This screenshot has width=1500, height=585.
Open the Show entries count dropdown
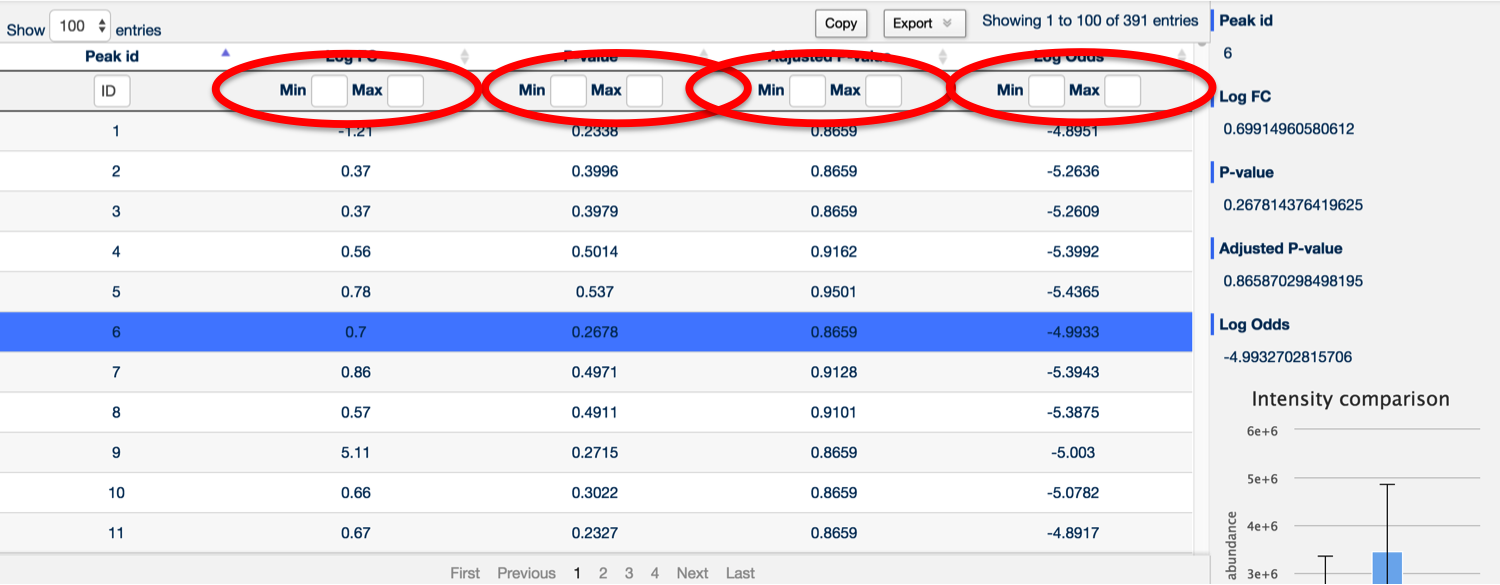coord(80,26)
